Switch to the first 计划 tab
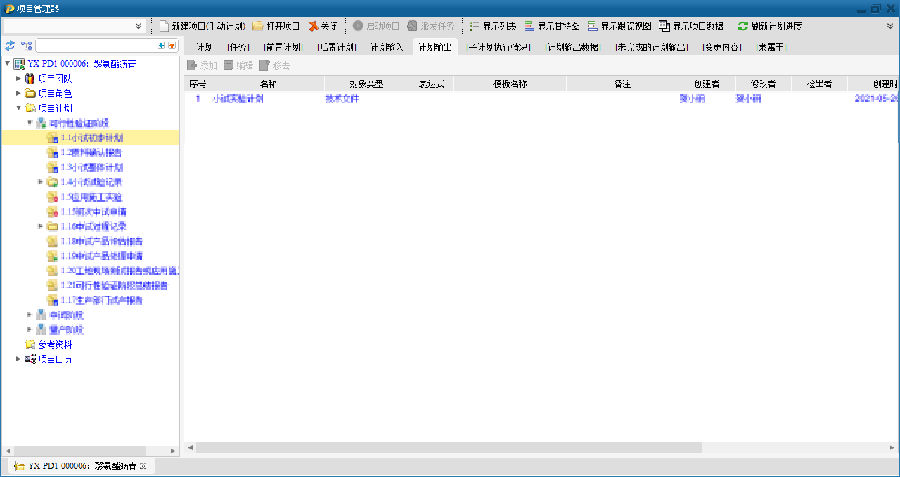900x477 pixels. point(204,47)
